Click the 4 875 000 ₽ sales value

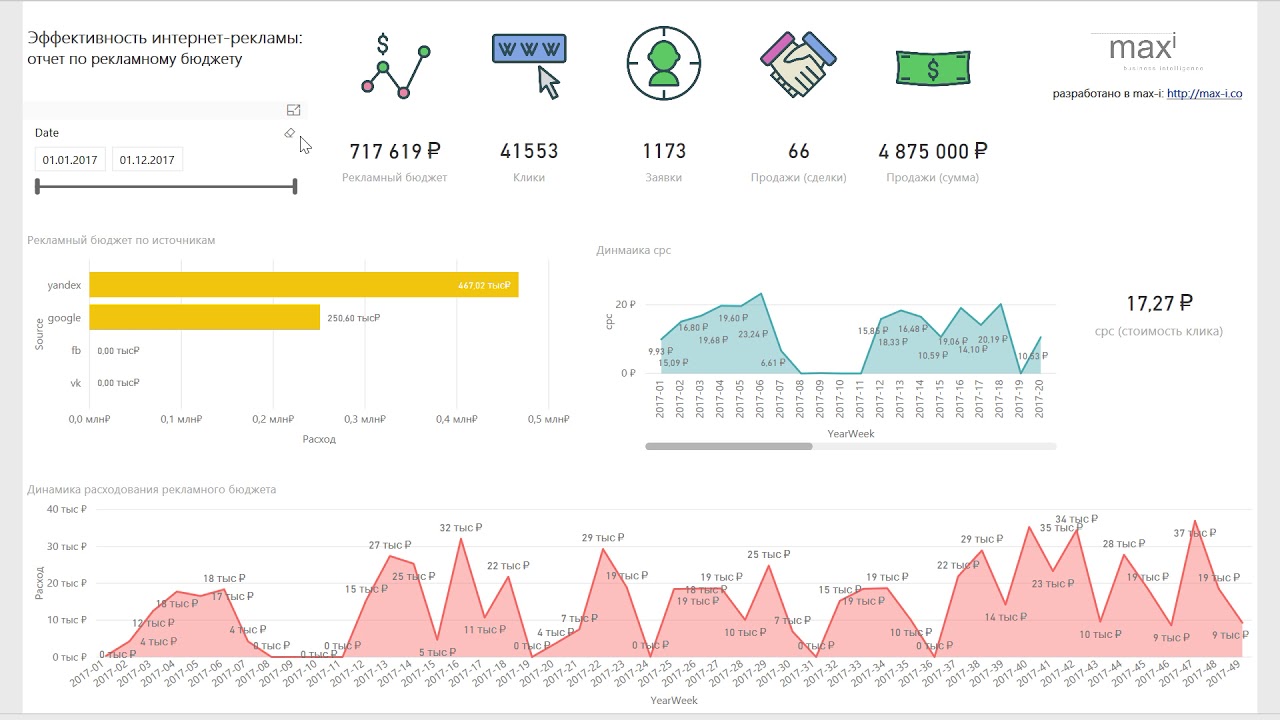[x=933, y=152]
